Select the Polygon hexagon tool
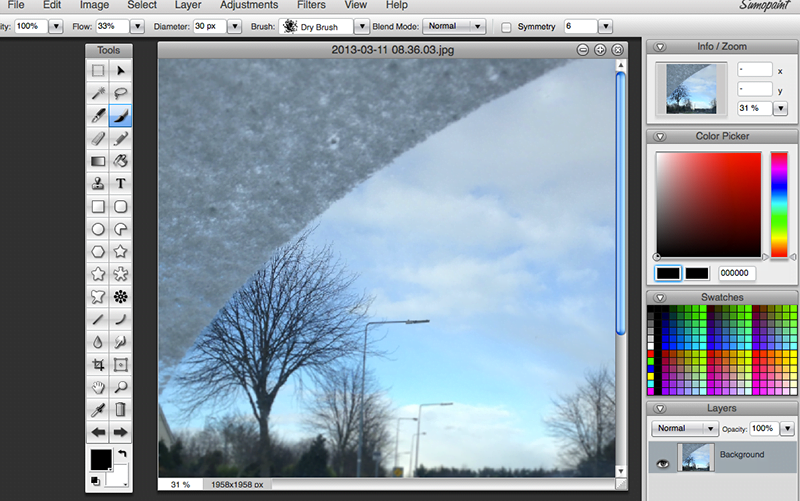 pos(98,252)
